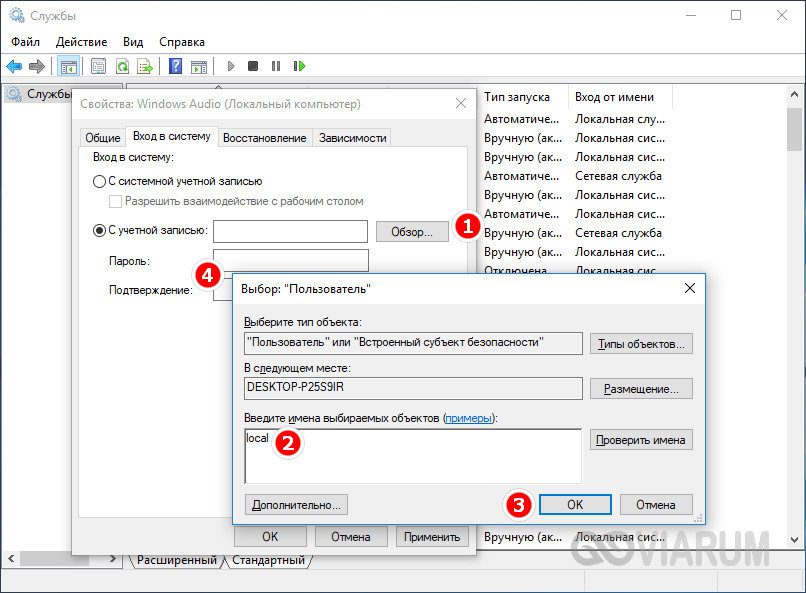
Task: Click the object names text area
Action: tap(413, 456)
